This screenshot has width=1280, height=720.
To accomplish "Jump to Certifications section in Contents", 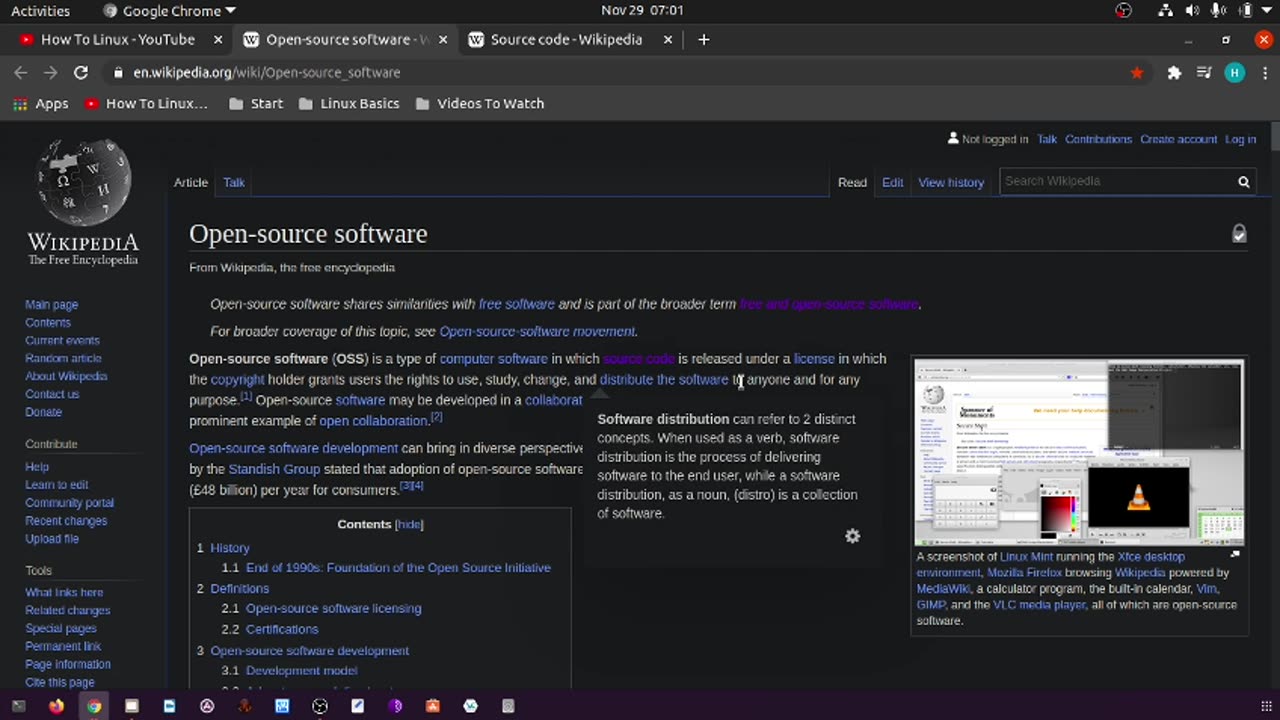I will pos(282,629).
